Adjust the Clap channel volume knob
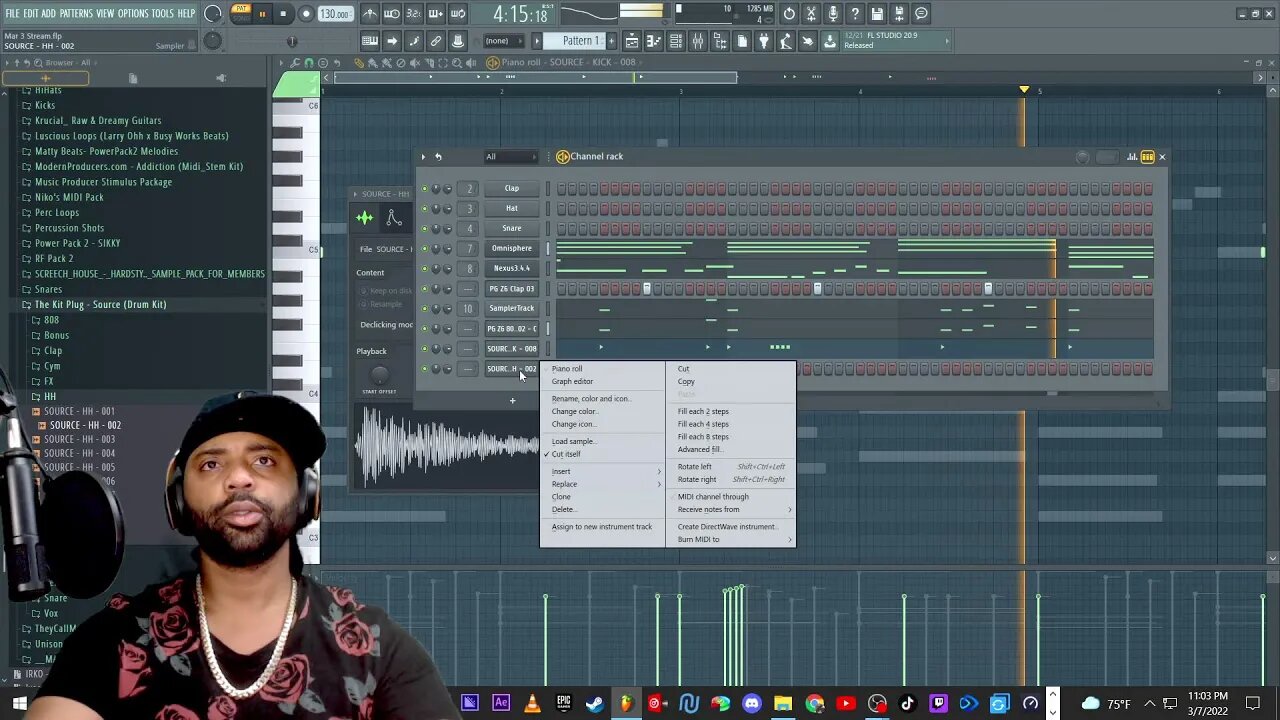 pos(447,188)
